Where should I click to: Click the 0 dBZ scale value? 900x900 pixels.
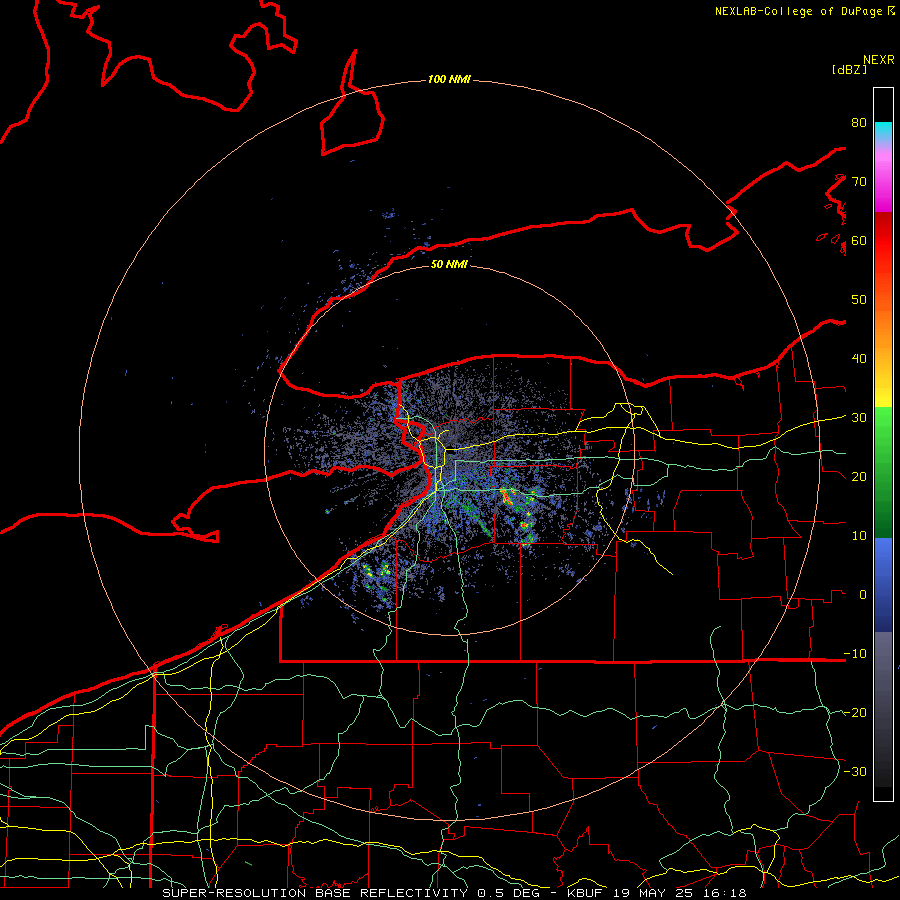tap(863, 595)
